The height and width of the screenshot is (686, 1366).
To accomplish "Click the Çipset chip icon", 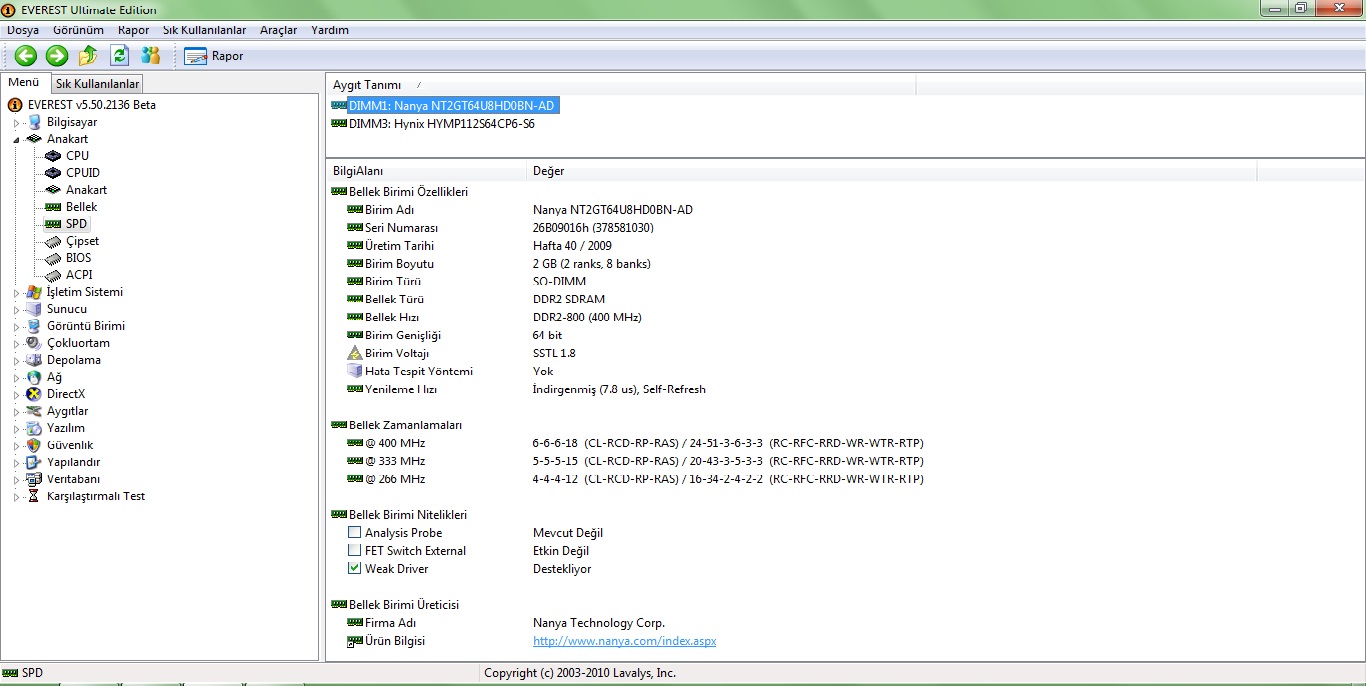I will 54,241.
